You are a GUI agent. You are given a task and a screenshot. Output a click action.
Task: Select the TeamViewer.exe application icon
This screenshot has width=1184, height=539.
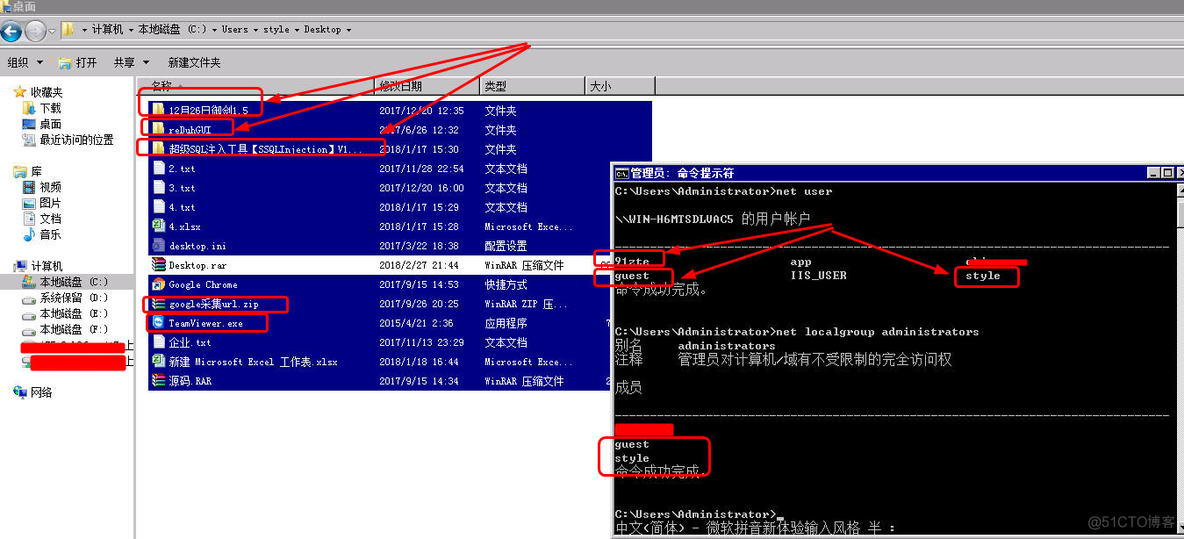point(159,323)
